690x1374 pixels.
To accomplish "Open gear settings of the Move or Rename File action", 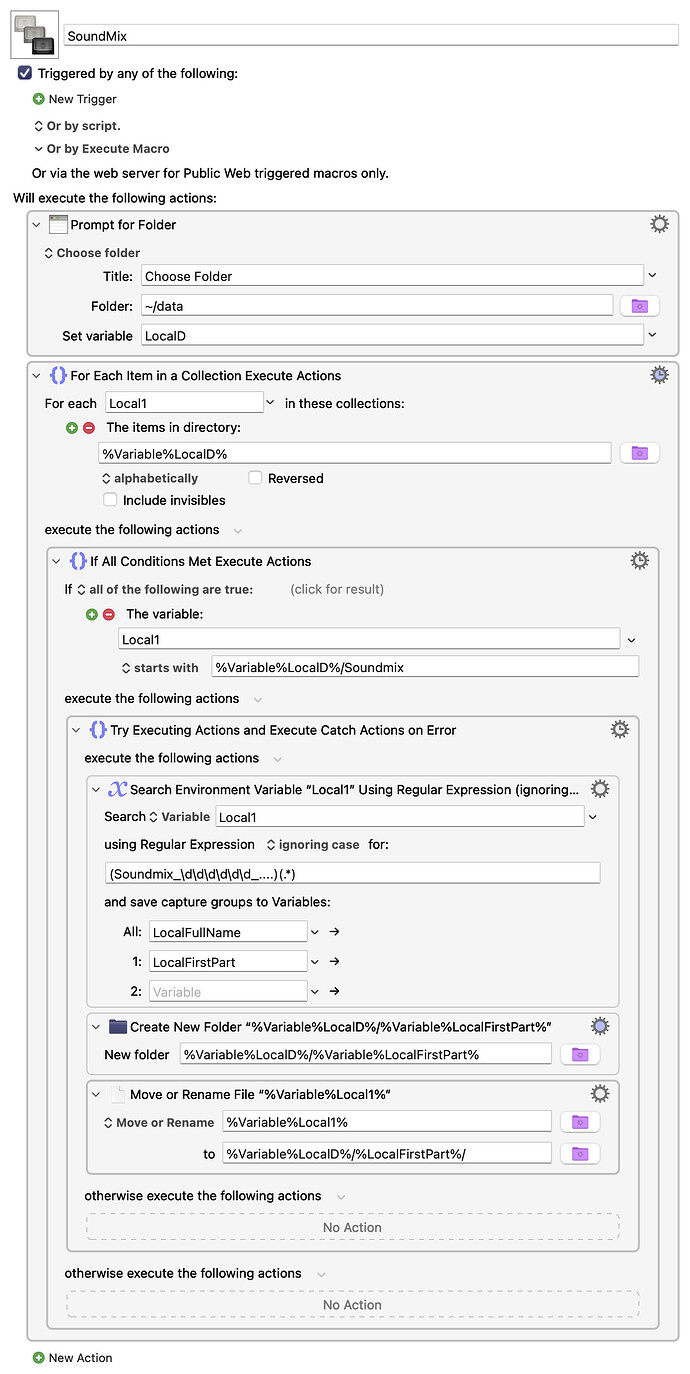I will (x=599, y=1093).
